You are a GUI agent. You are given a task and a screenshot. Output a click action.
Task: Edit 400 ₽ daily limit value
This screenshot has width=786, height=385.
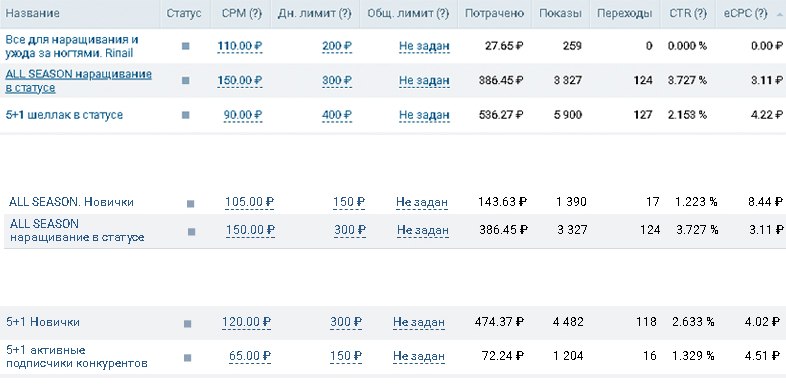point(337,115)
